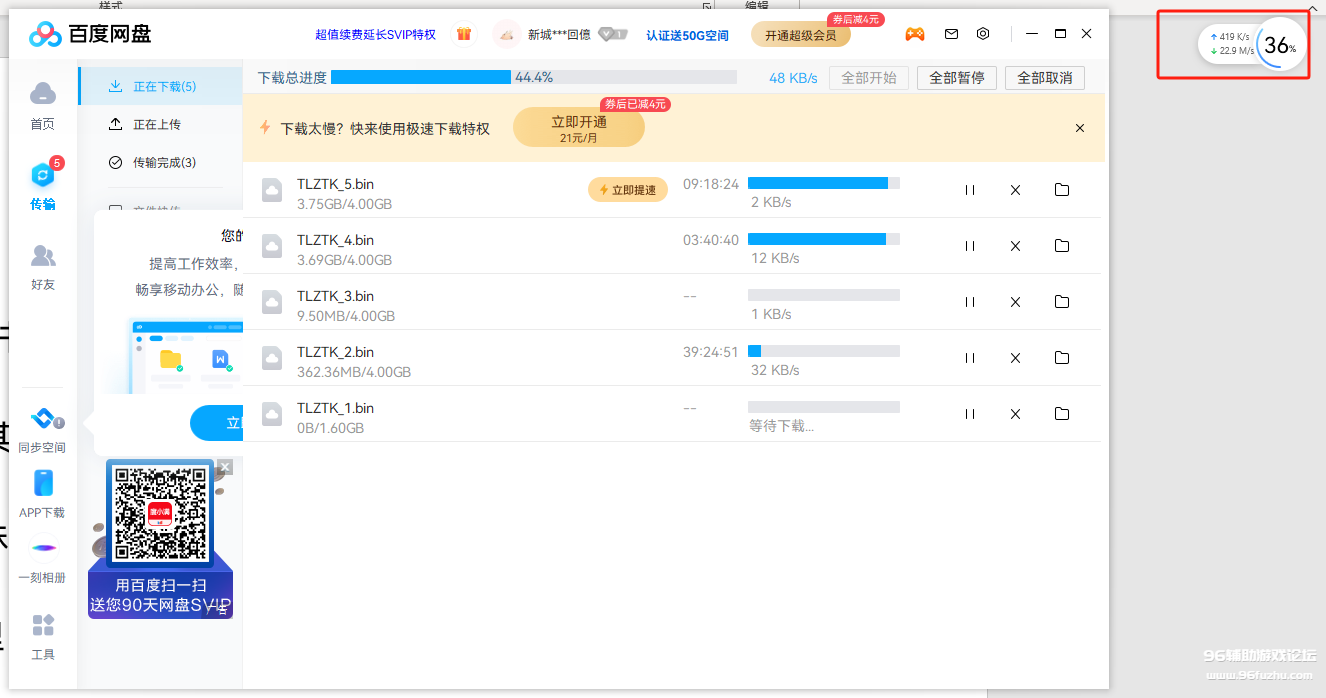The width and height of the screenshot is (1326, 698).
Task: Click the V1 membership level badge
Action: [x=612, y=34]
